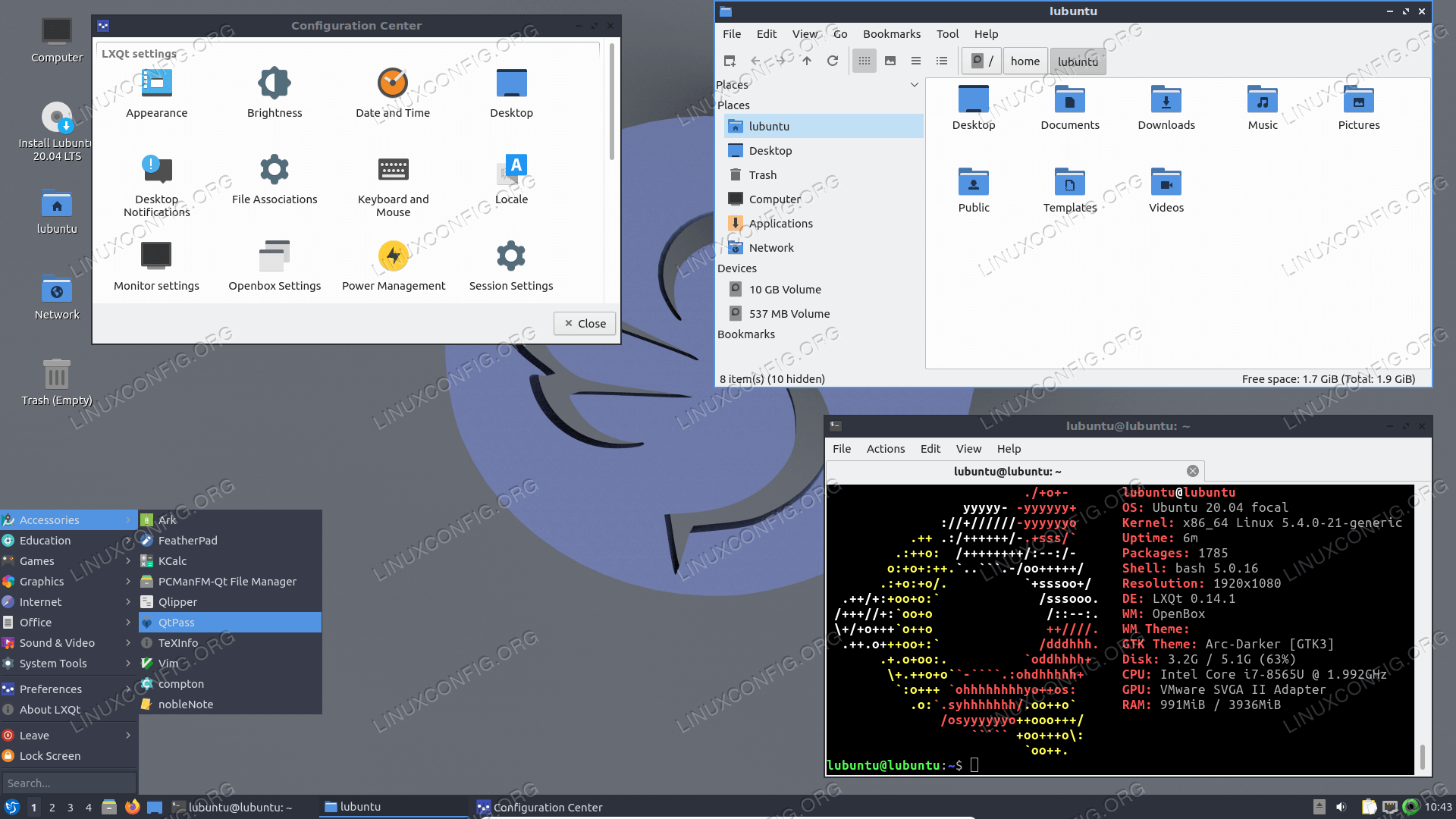Click the lubuntu path button
This screenshot has width=1456, height=819.
tap(1078, 61)
